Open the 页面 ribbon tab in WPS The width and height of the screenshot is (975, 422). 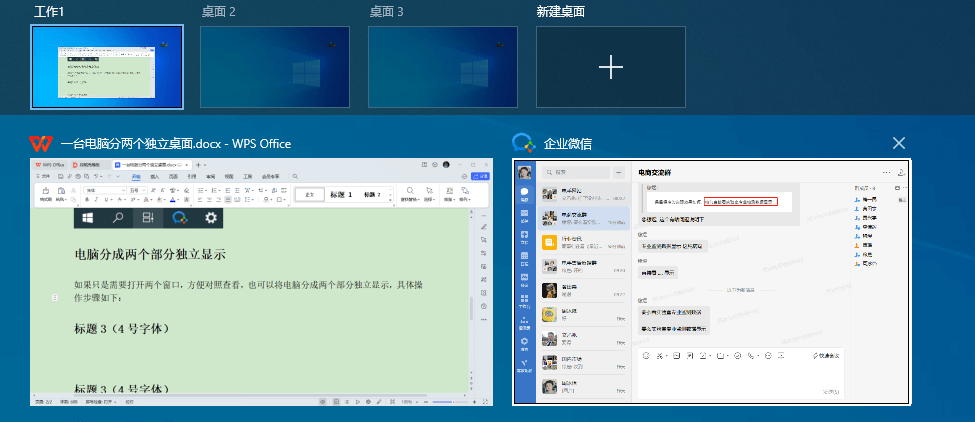173,177
